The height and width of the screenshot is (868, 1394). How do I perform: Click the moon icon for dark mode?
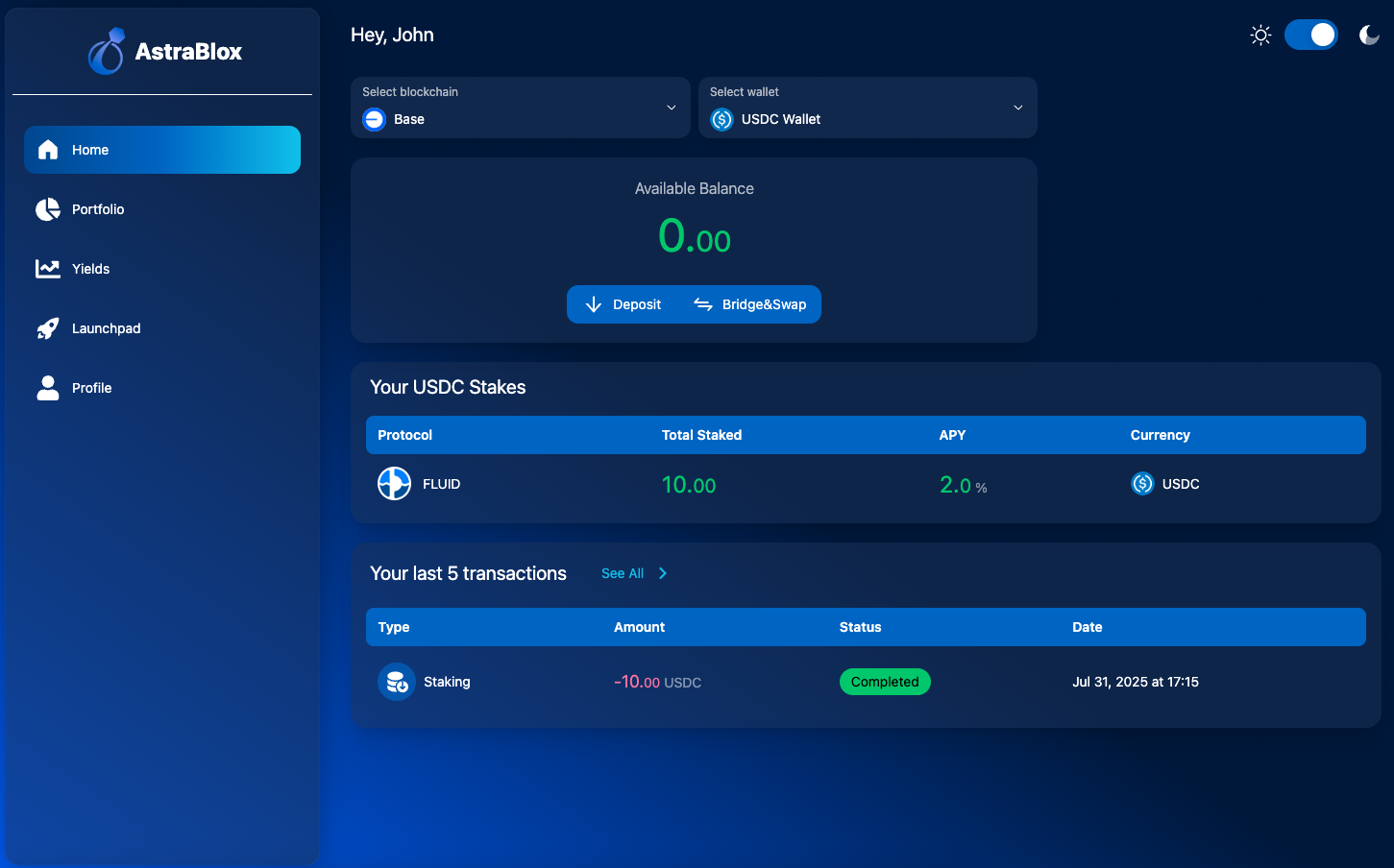pos(1368,34)
